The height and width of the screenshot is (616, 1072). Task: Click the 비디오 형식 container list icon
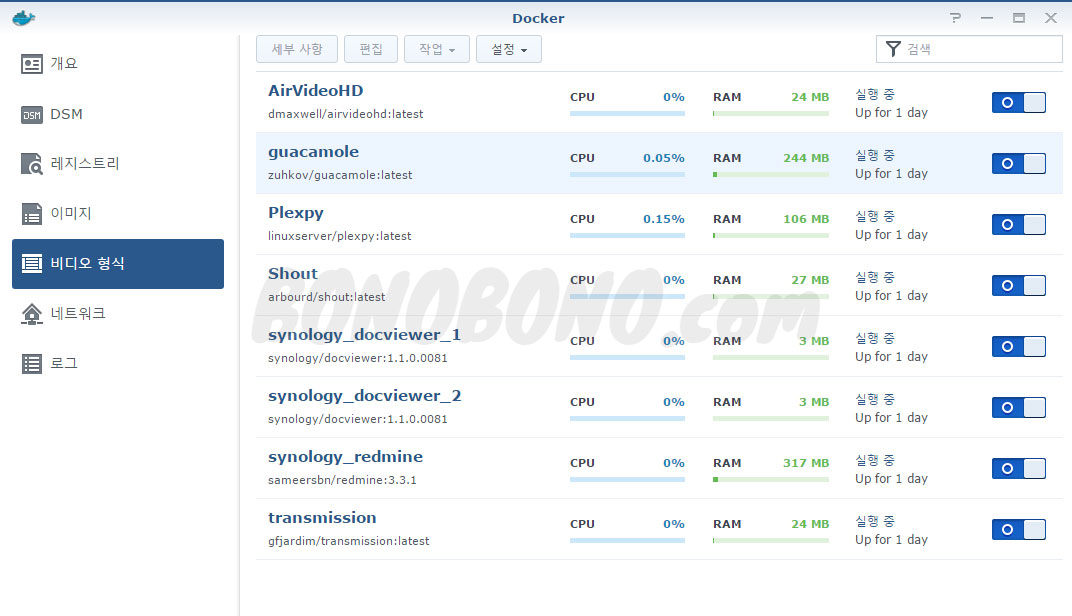[31, 263]
